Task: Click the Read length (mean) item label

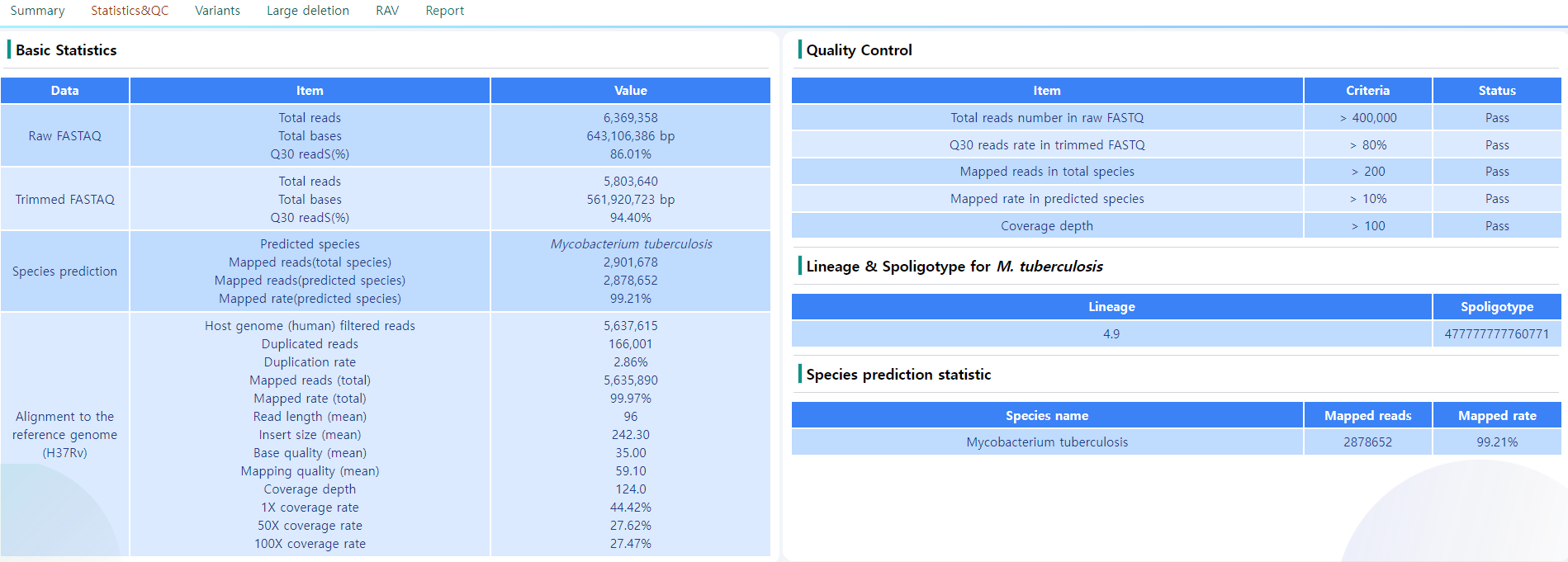Action: (x=310, y=417)
